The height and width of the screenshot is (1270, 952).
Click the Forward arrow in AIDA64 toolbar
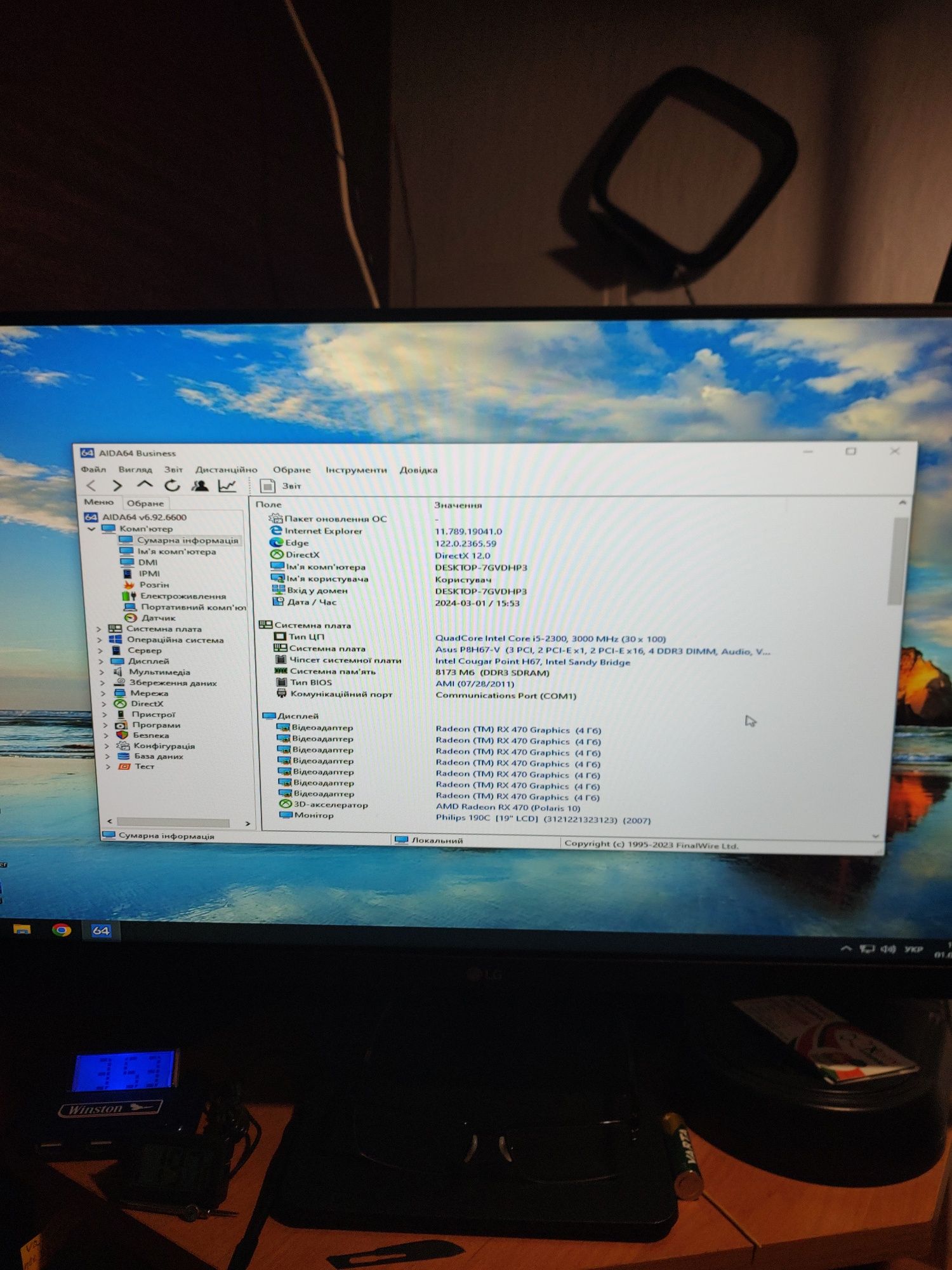click(117, 486)
